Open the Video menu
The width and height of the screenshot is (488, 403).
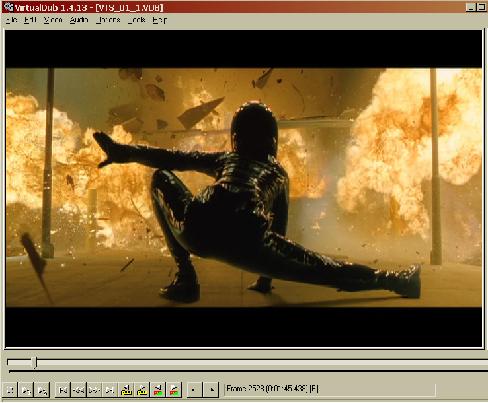pos(53,20)
